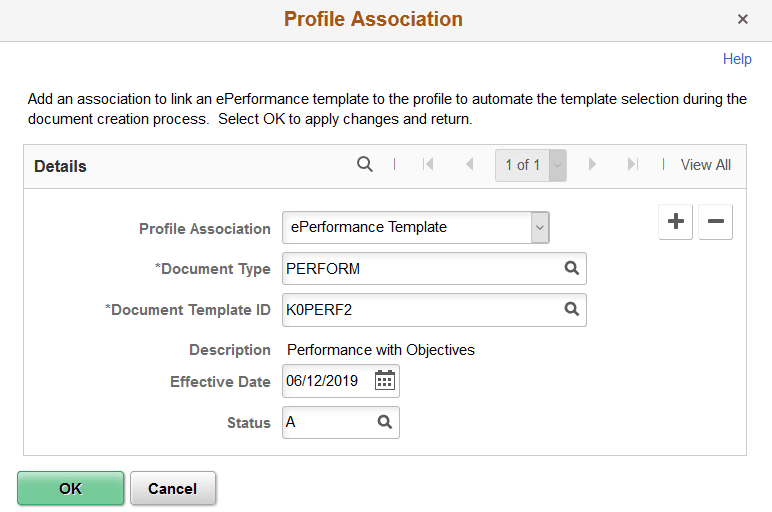This screenshot has height=512, width=772.
Task: Open Document Type lookup magnifier
Action: [572, 269]
